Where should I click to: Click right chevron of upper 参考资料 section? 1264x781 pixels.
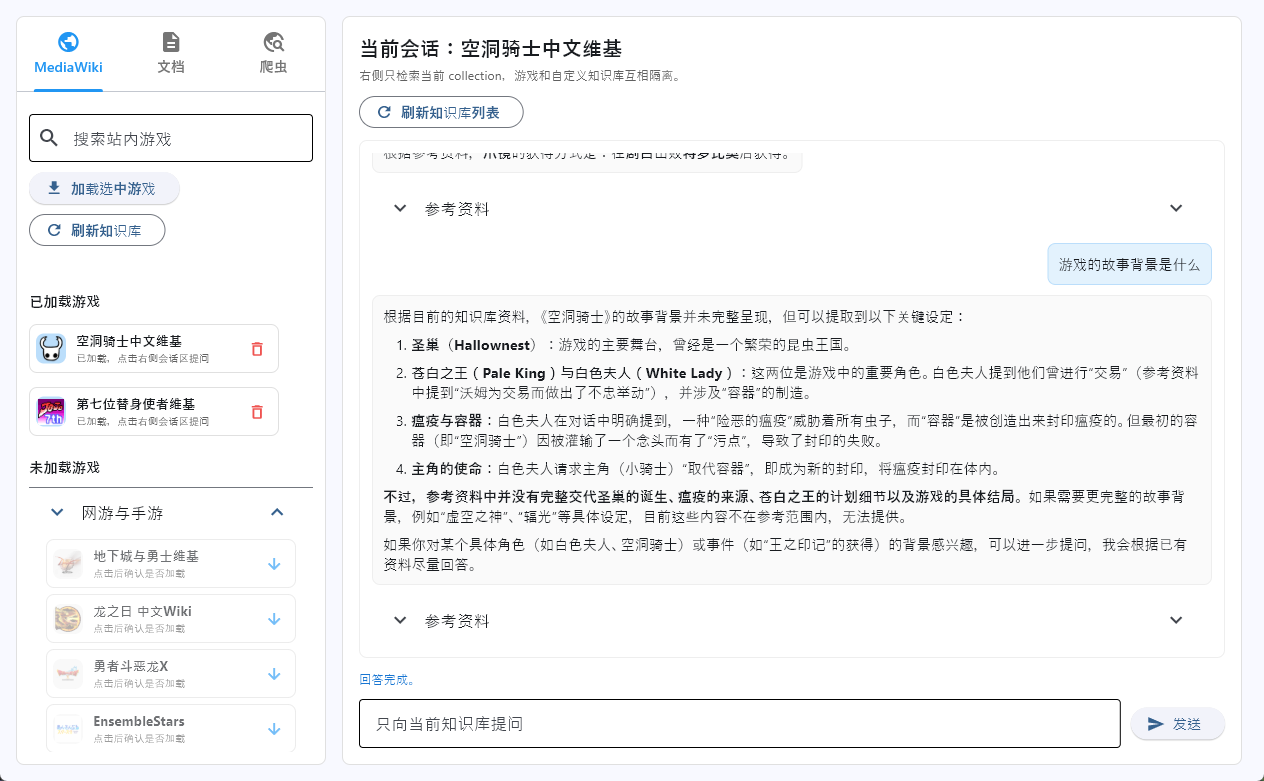pyautogui.click(x=1176, y=208)
